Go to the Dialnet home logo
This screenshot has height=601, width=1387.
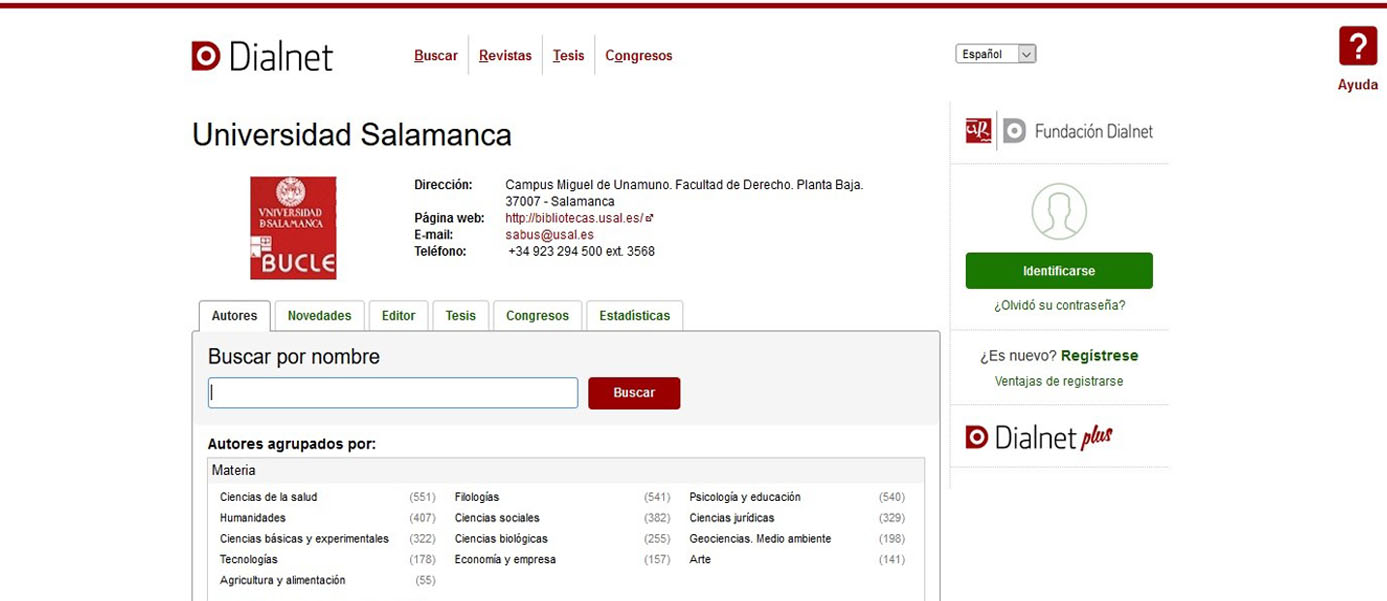[x=262, y=56]
